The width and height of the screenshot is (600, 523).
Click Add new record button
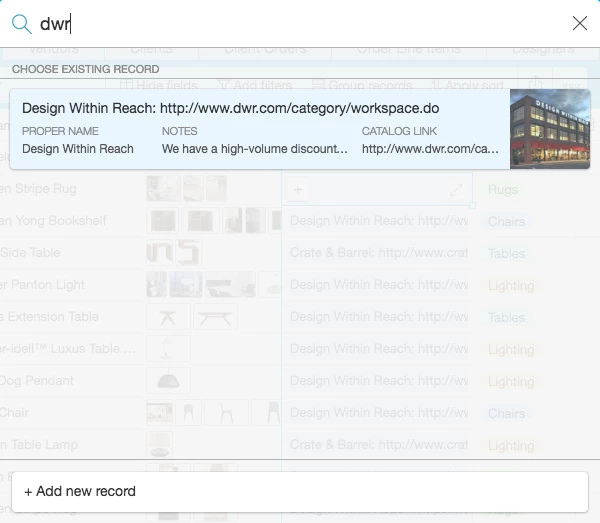(300, 492)
